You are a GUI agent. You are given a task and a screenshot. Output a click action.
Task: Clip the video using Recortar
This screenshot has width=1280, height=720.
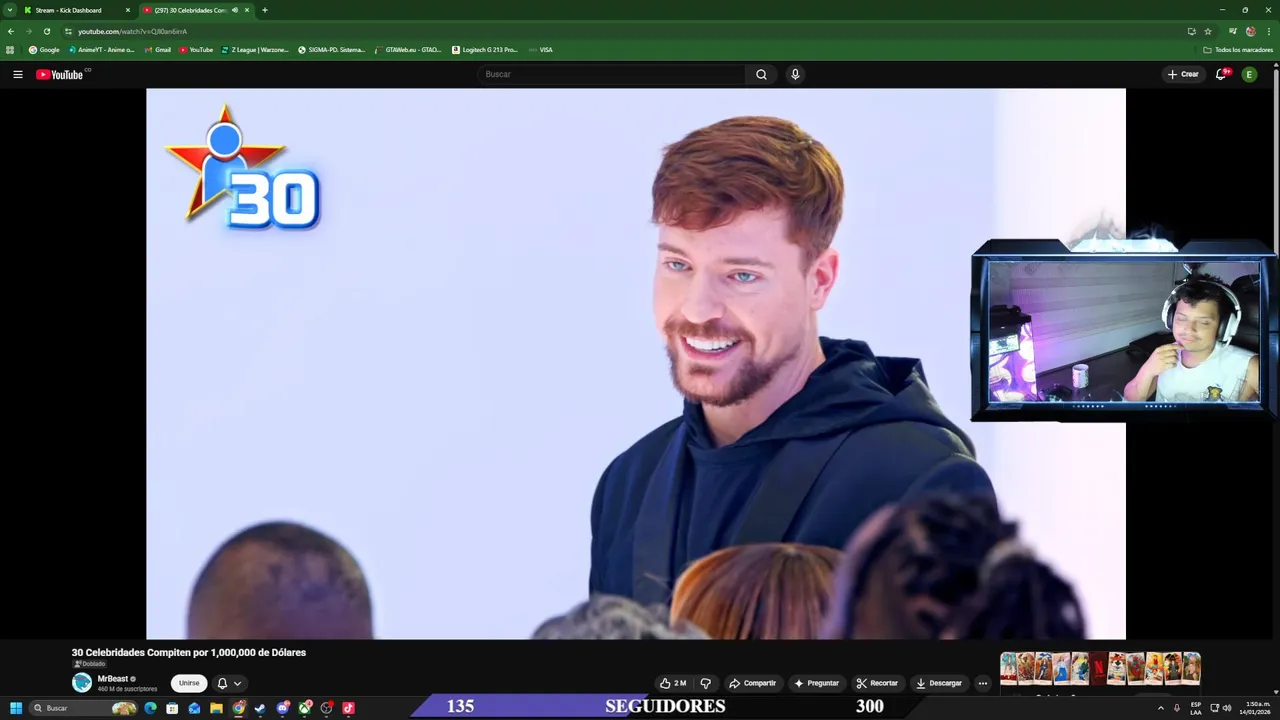pos(877,683)
